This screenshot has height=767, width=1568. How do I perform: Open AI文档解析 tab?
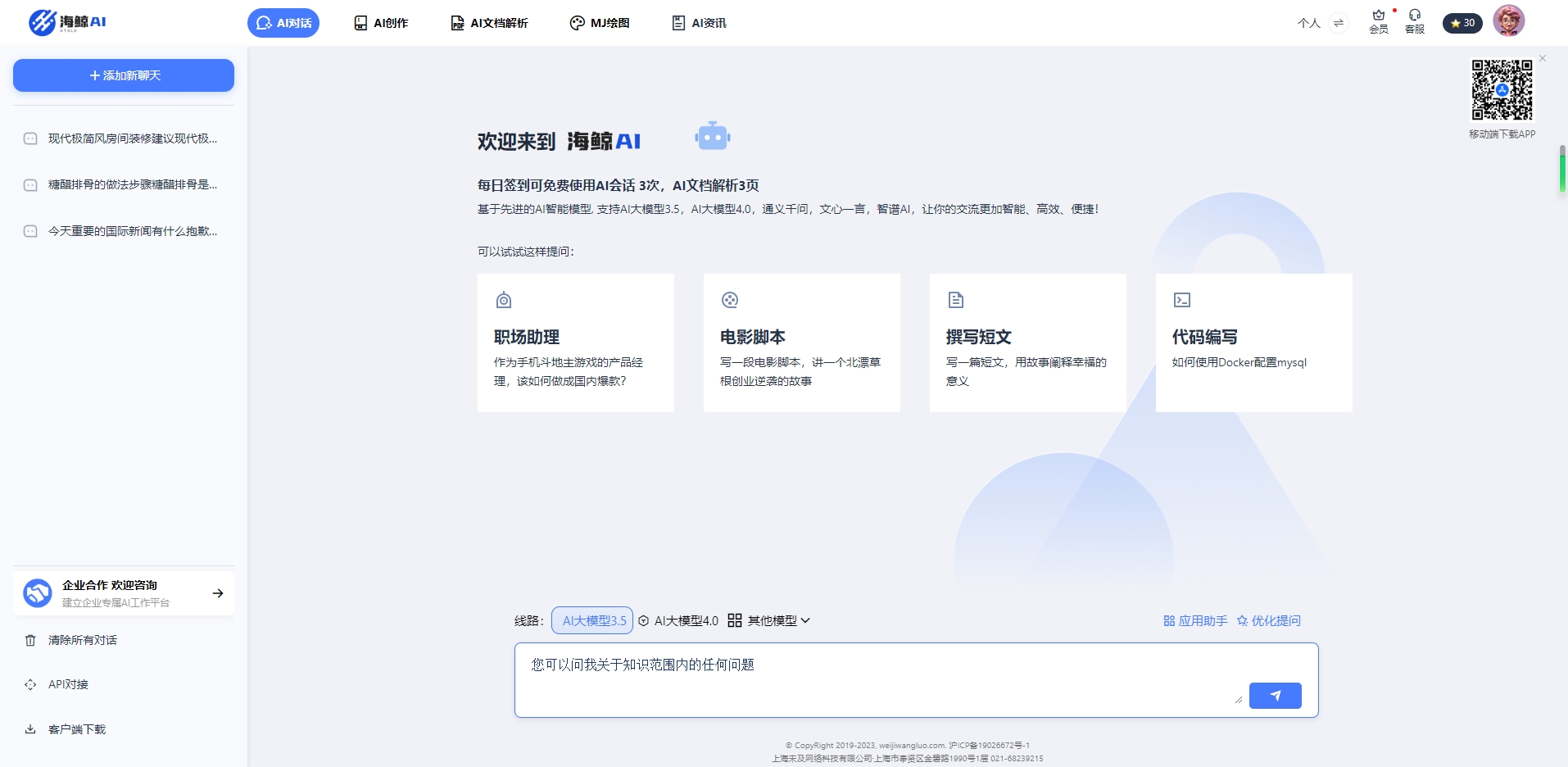[490, 23]
